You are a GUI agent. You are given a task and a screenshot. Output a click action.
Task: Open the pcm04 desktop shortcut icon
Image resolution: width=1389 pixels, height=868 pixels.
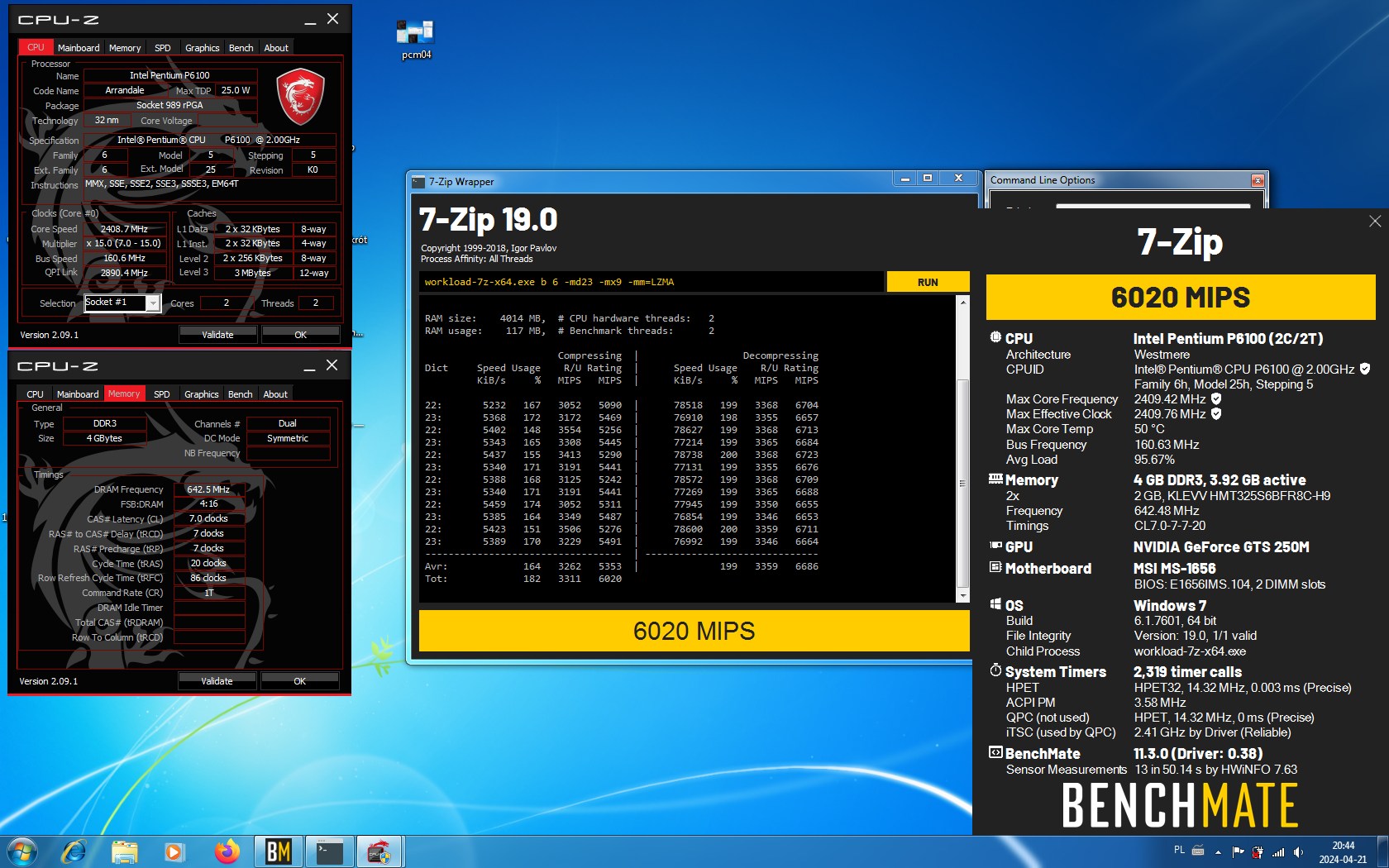[416, 40]
